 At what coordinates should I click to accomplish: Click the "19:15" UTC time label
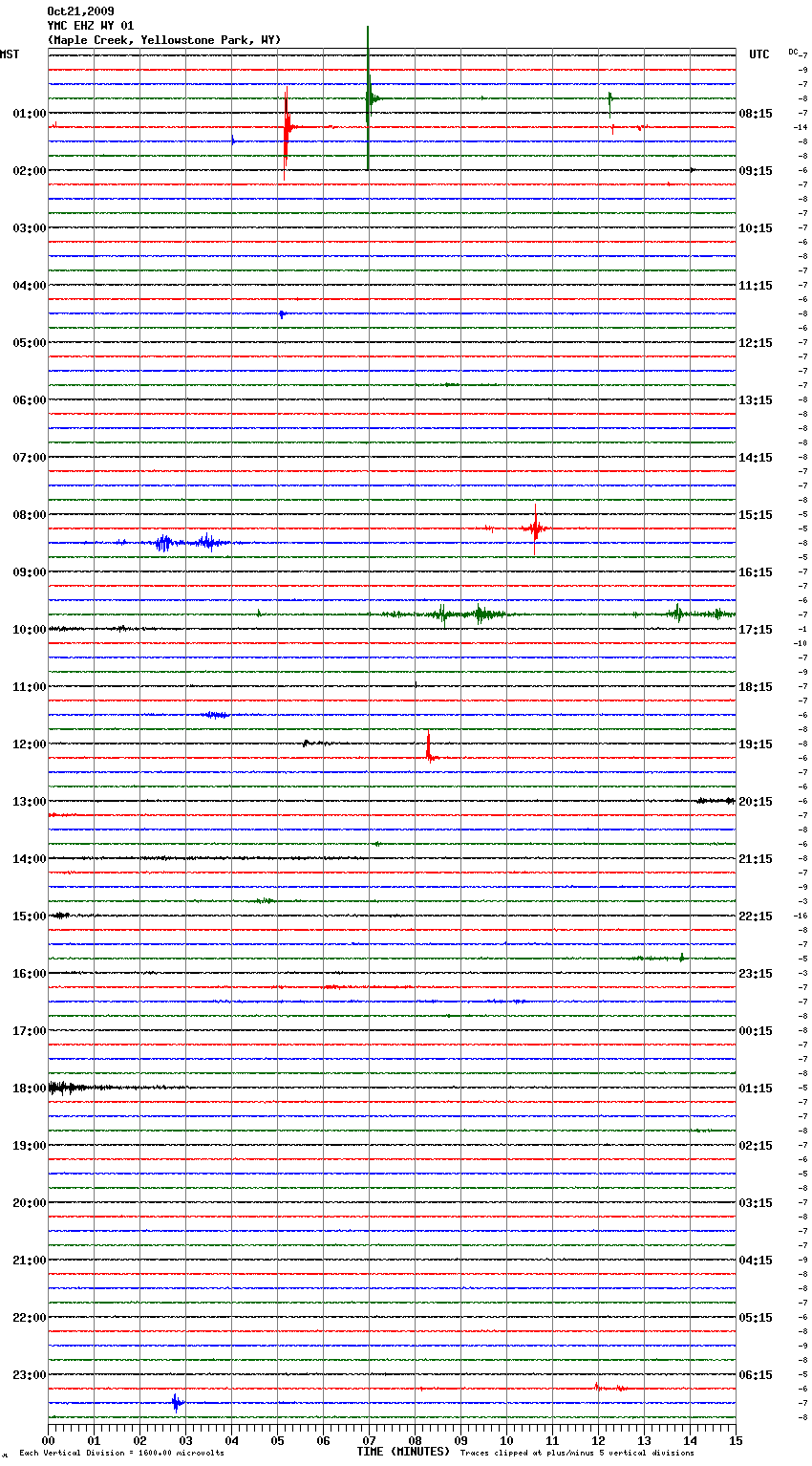[x=756, y=744]
